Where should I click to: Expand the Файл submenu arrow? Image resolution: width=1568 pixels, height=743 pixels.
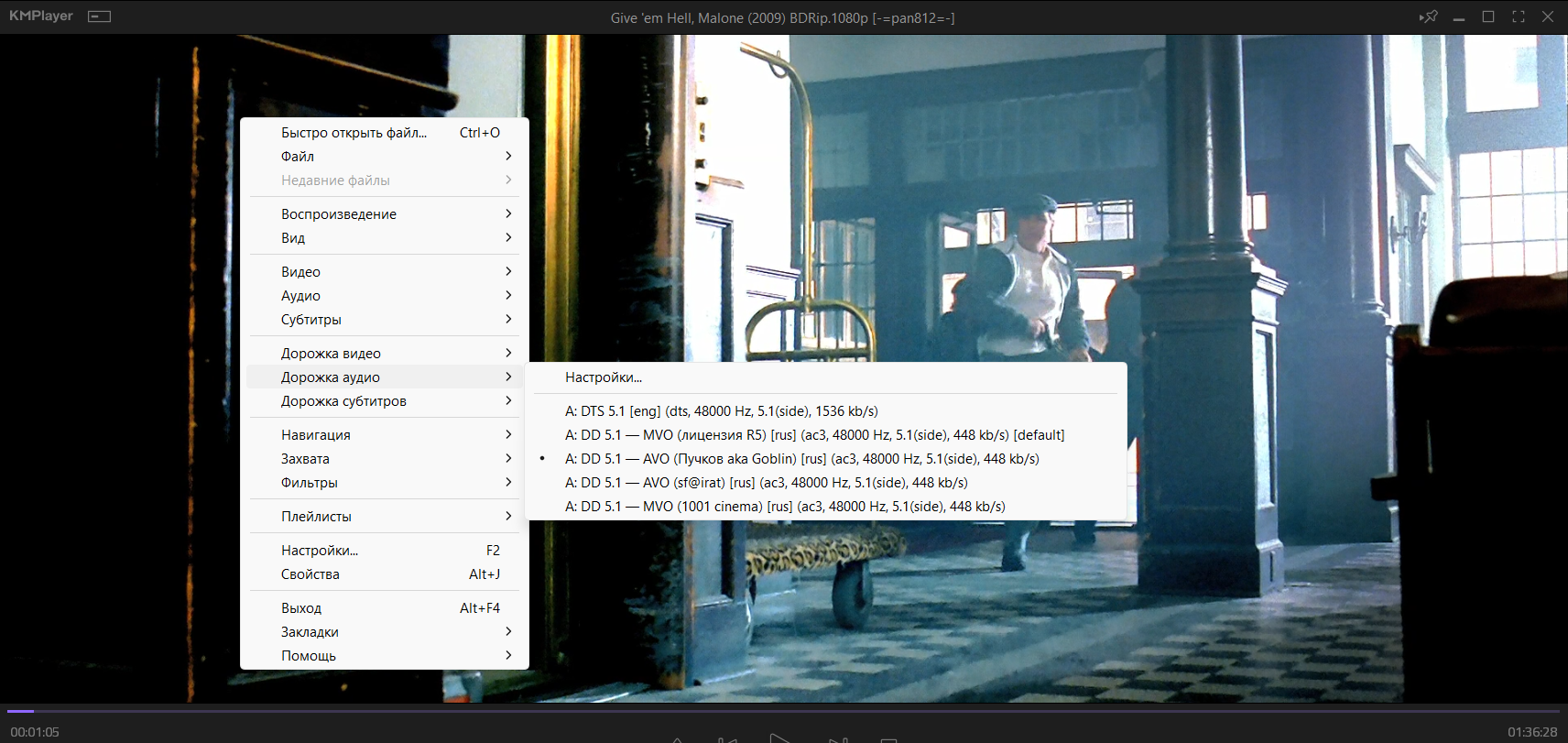pyautogui.click(x=508, y=157)
